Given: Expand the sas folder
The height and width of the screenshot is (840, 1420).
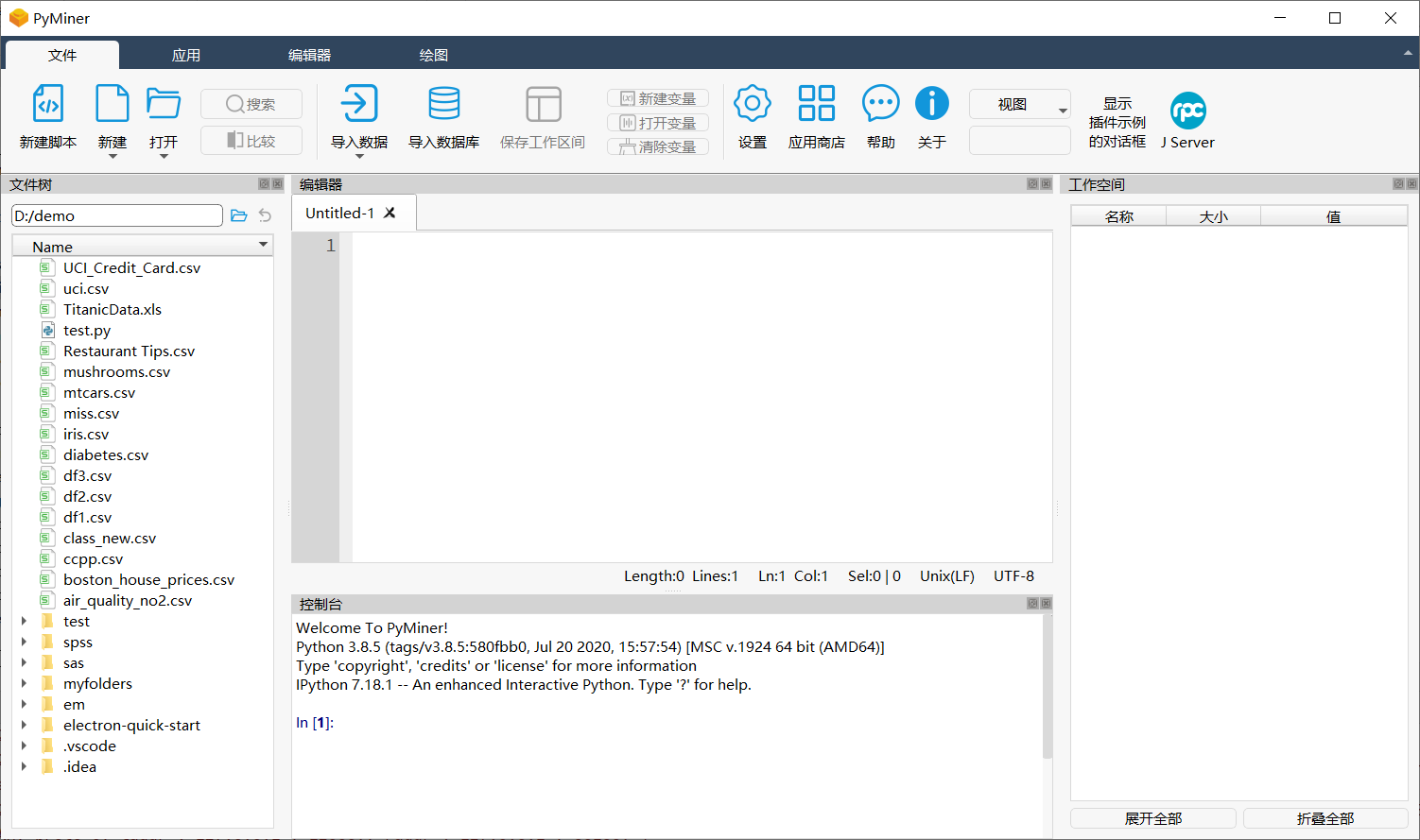Looking at the screenshot, I should pyautogui.click(x=24, y=662).
